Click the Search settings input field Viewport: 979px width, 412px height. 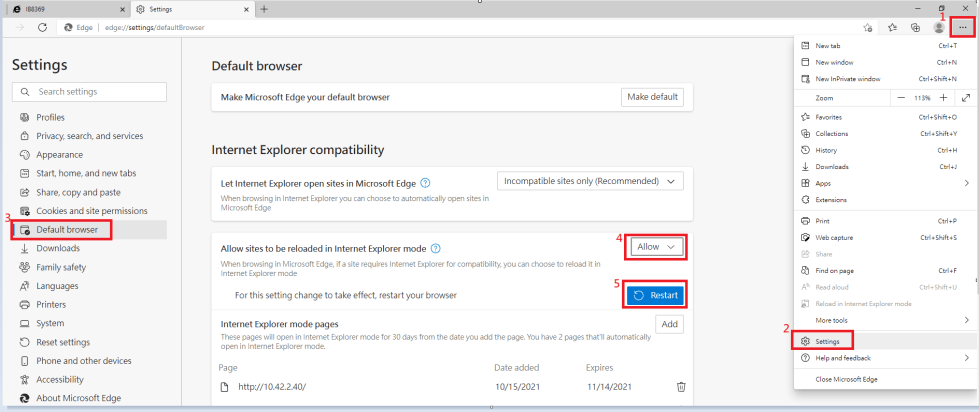click(x=90, y=92)
